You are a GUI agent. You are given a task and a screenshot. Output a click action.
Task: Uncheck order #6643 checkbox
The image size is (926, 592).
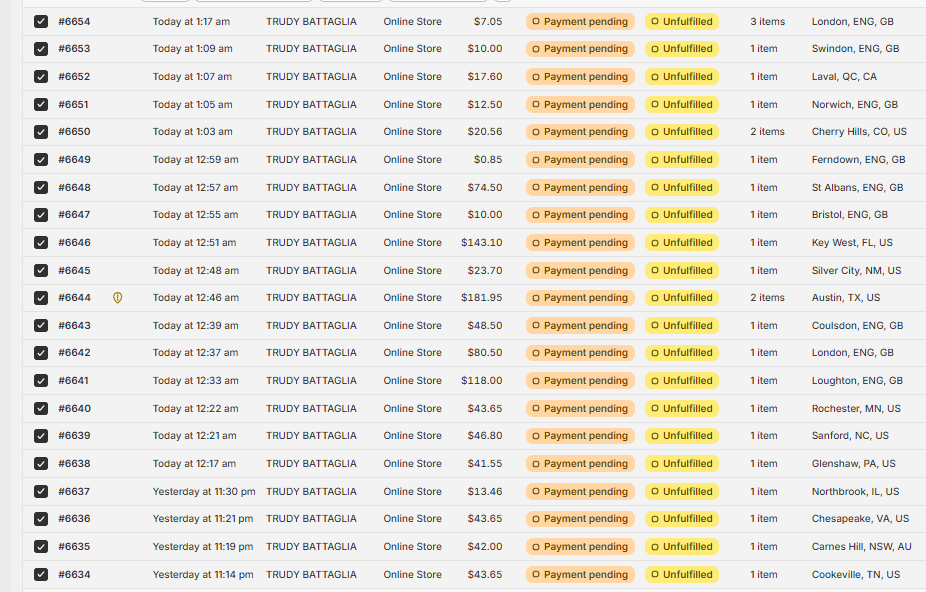point(41,326)
